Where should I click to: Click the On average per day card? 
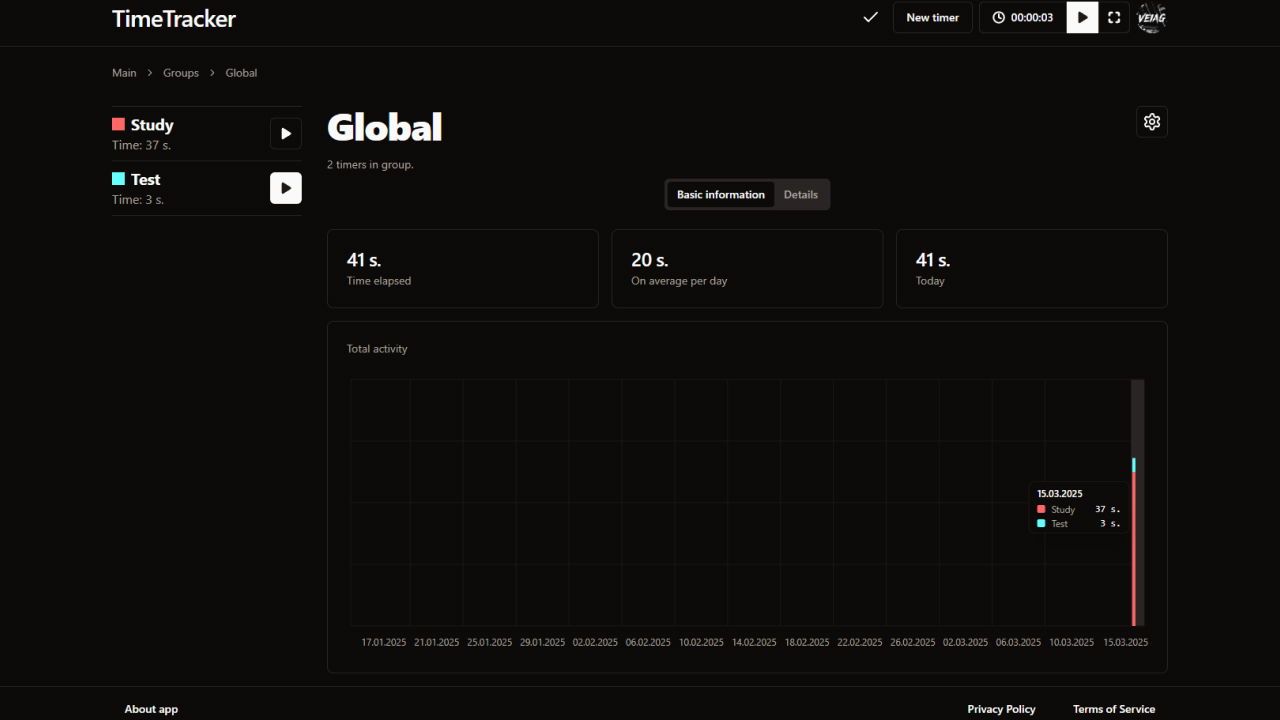coord(747,269)
